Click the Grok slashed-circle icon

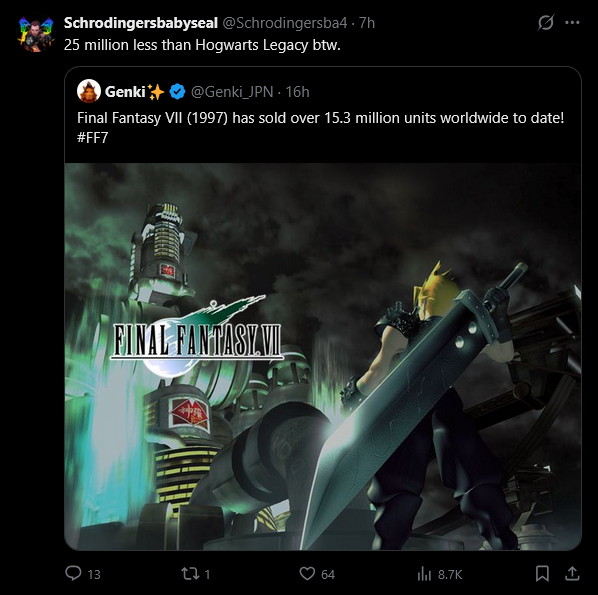[546, 23]
